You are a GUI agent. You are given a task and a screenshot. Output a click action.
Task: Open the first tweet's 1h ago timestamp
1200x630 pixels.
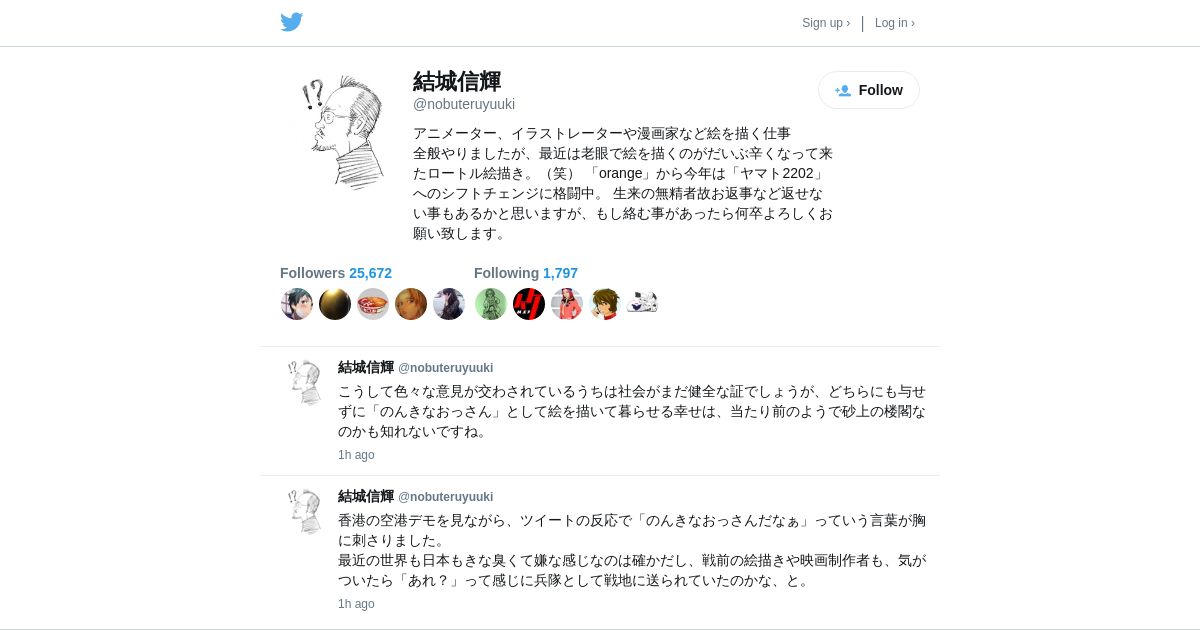click(356, 455)
